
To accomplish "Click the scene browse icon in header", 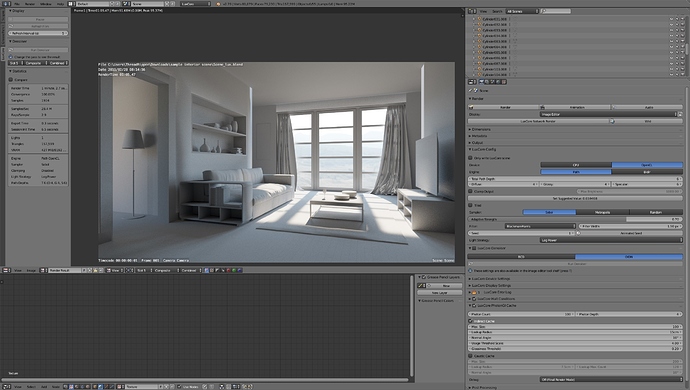I will coord(127,4).
